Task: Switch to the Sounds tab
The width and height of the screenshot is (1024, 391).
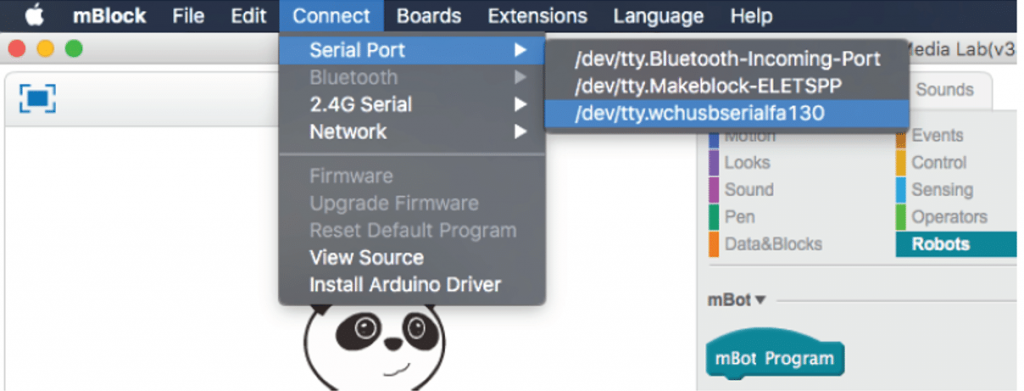Action: point(944,90)
